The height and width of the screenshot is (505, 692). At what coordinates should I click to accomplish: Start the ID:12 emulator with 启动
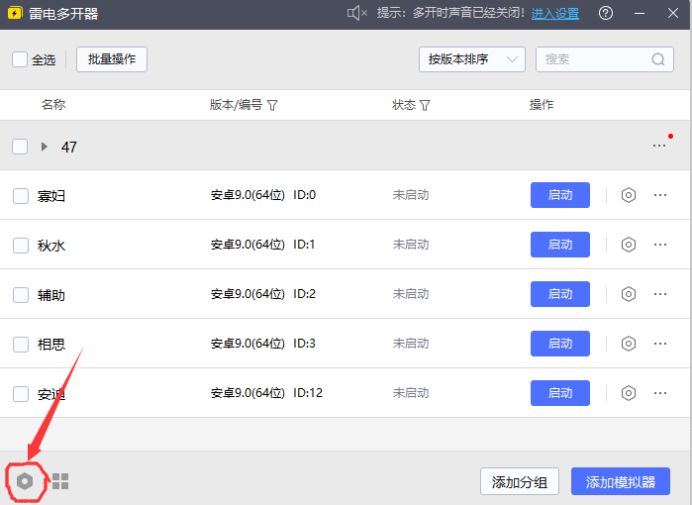click(x=560, y=393)
